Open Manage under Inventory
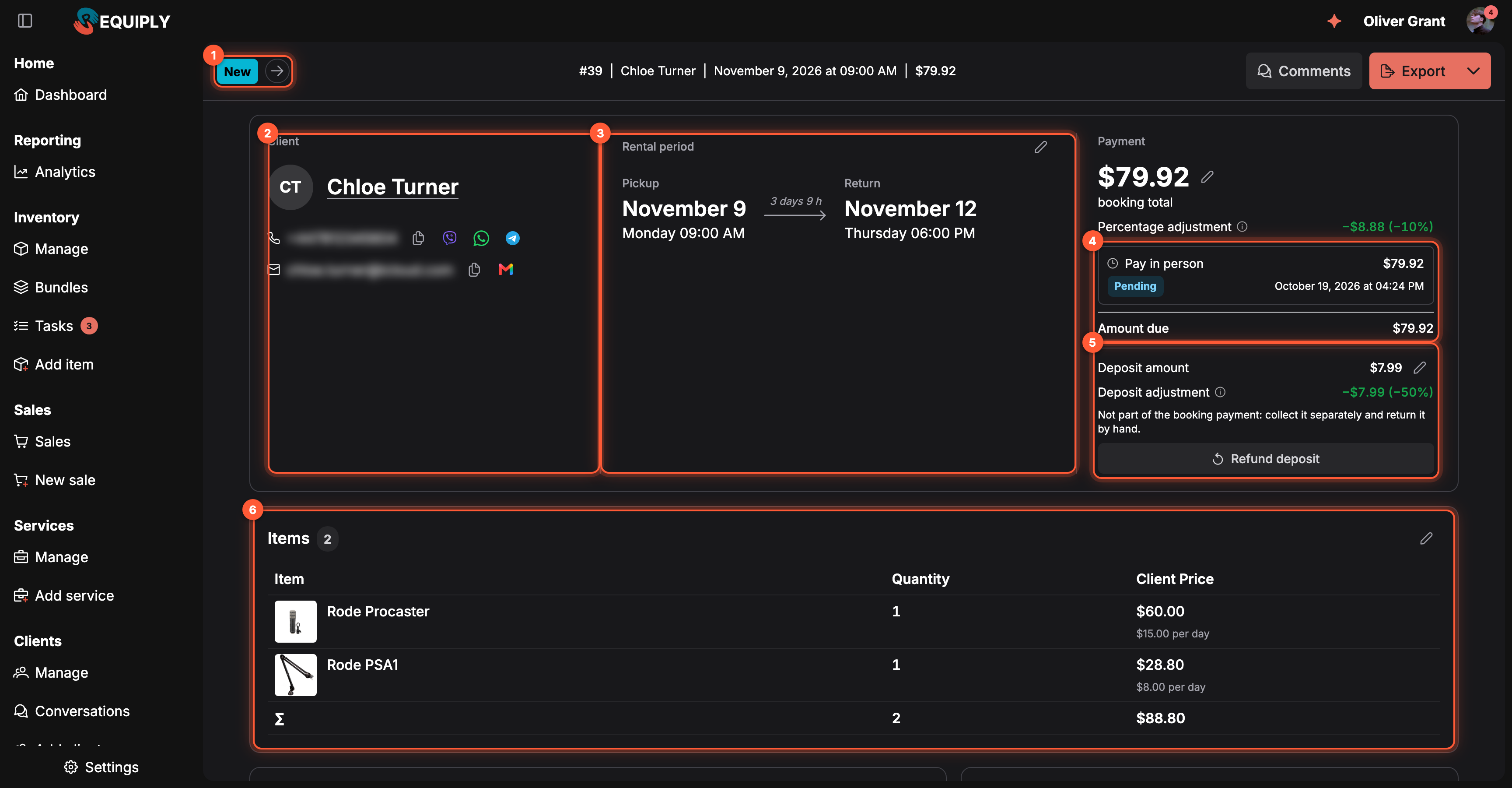Image resolution: width=1512 pixels, height=788 pixels. tap(51, 249)
